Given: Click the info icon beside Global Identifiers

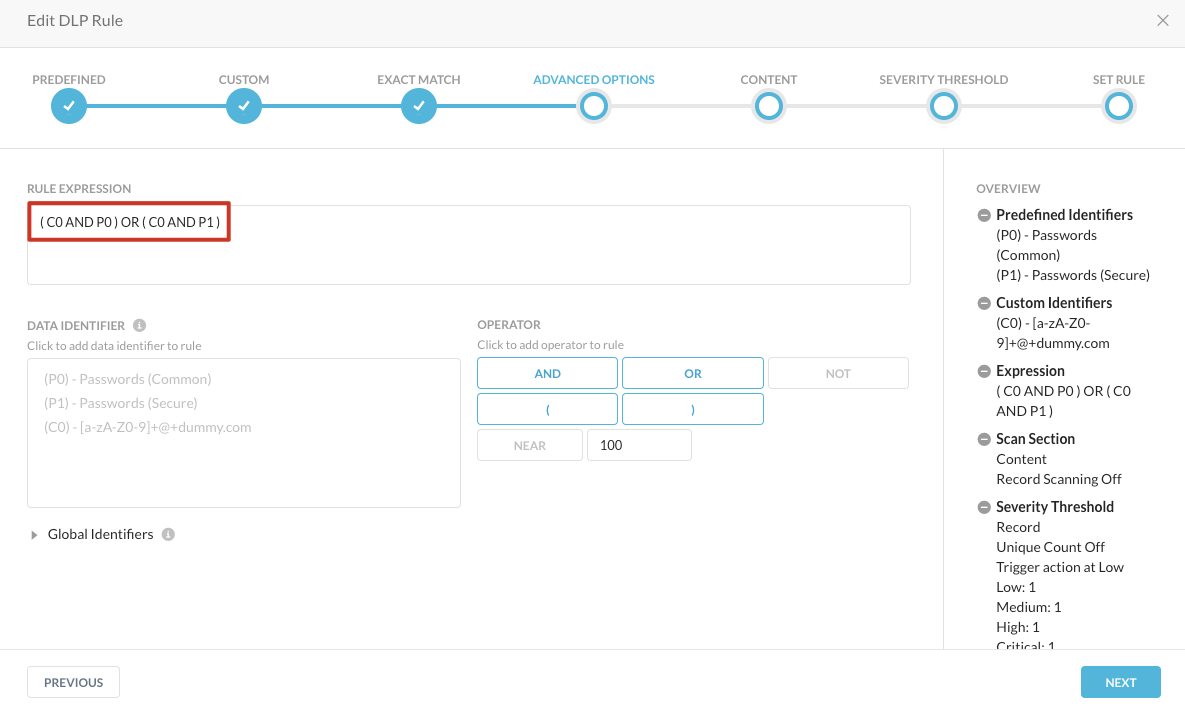Looking at the screenshot, I should click(168, 534).
